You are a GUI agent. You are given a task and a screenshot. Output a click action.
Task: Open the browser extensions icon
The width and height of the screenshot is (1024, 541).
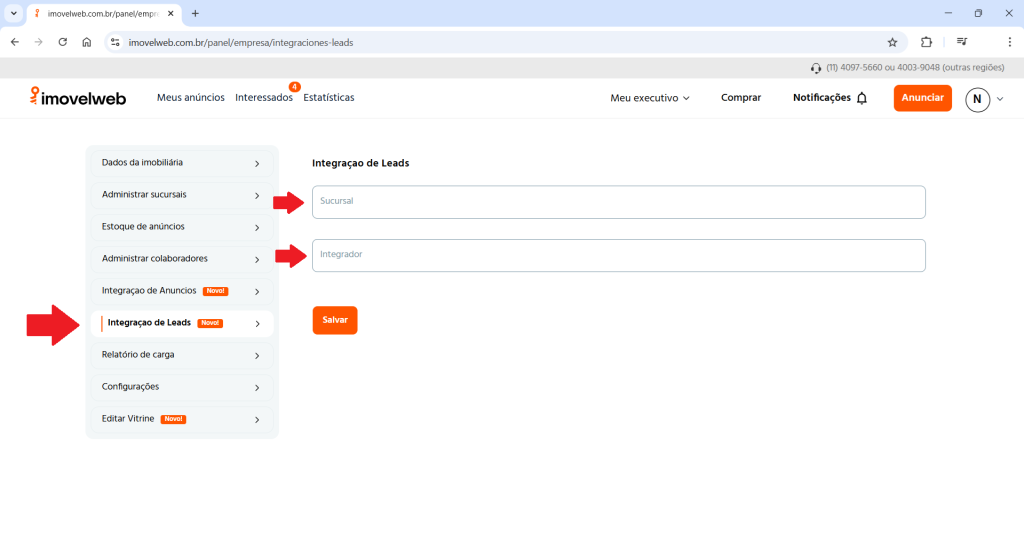[926, 42]
